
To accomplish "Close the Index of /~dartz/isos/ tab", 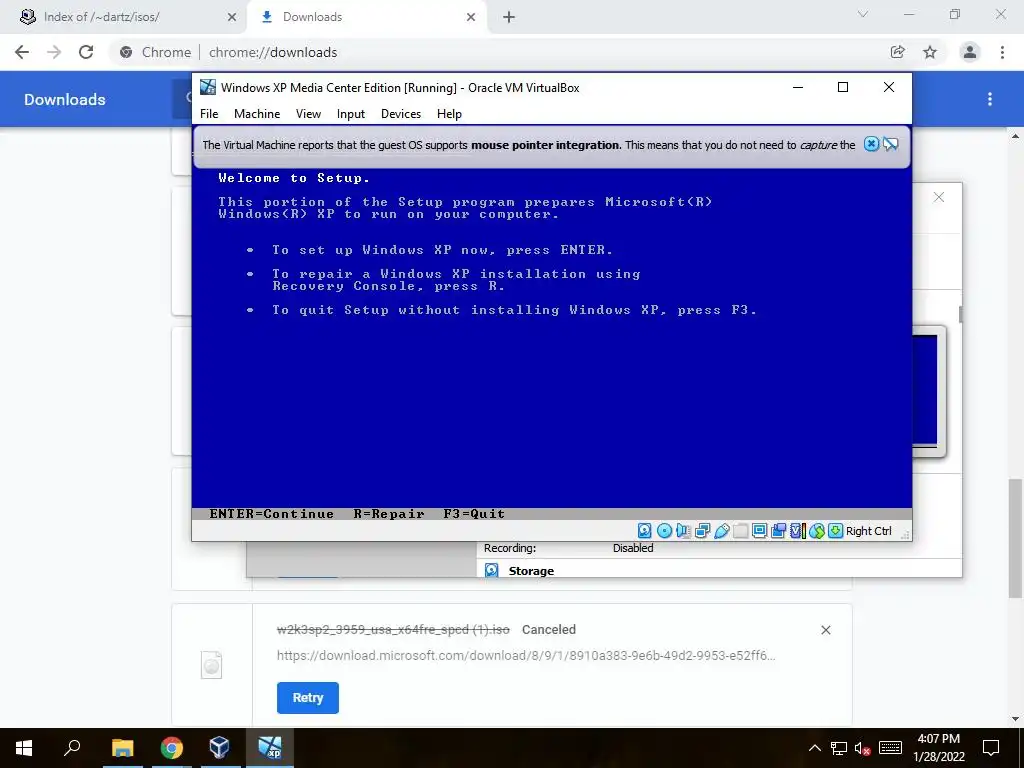I will tap(232, 17).
